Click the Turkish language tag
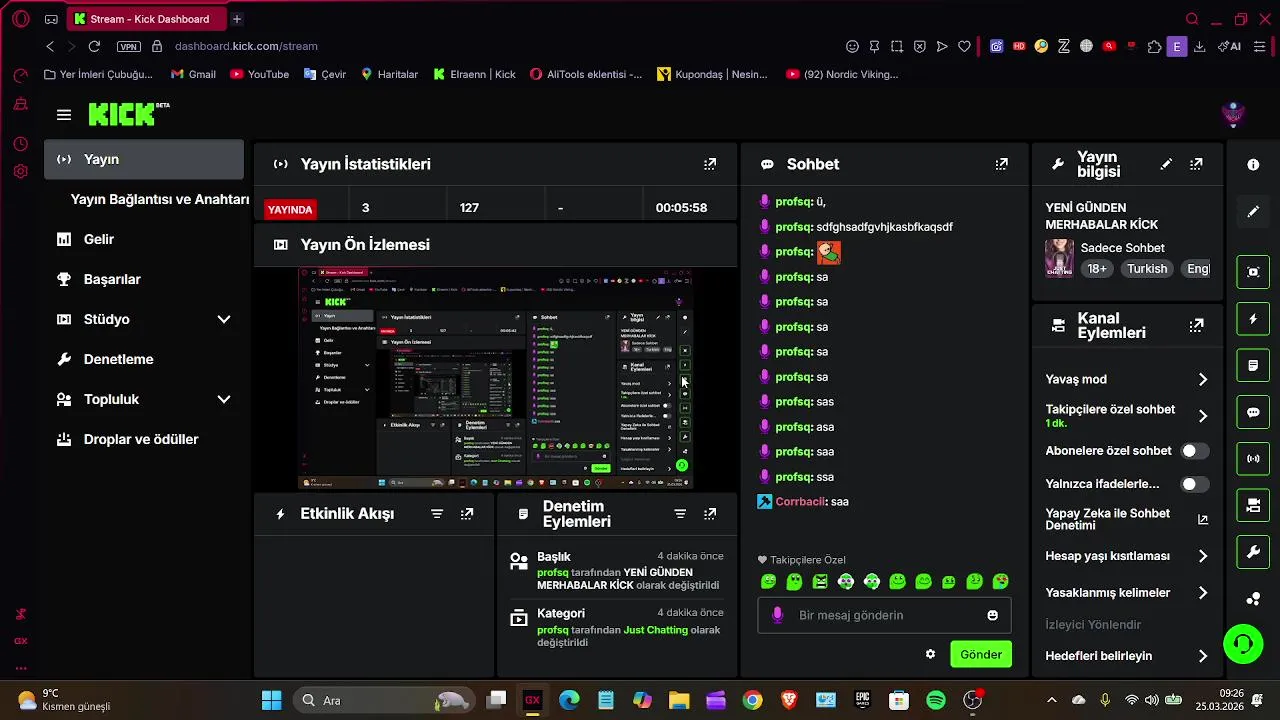Image resolution: width=1280 pixels, height=720 pixels. tap(1147, 268)
